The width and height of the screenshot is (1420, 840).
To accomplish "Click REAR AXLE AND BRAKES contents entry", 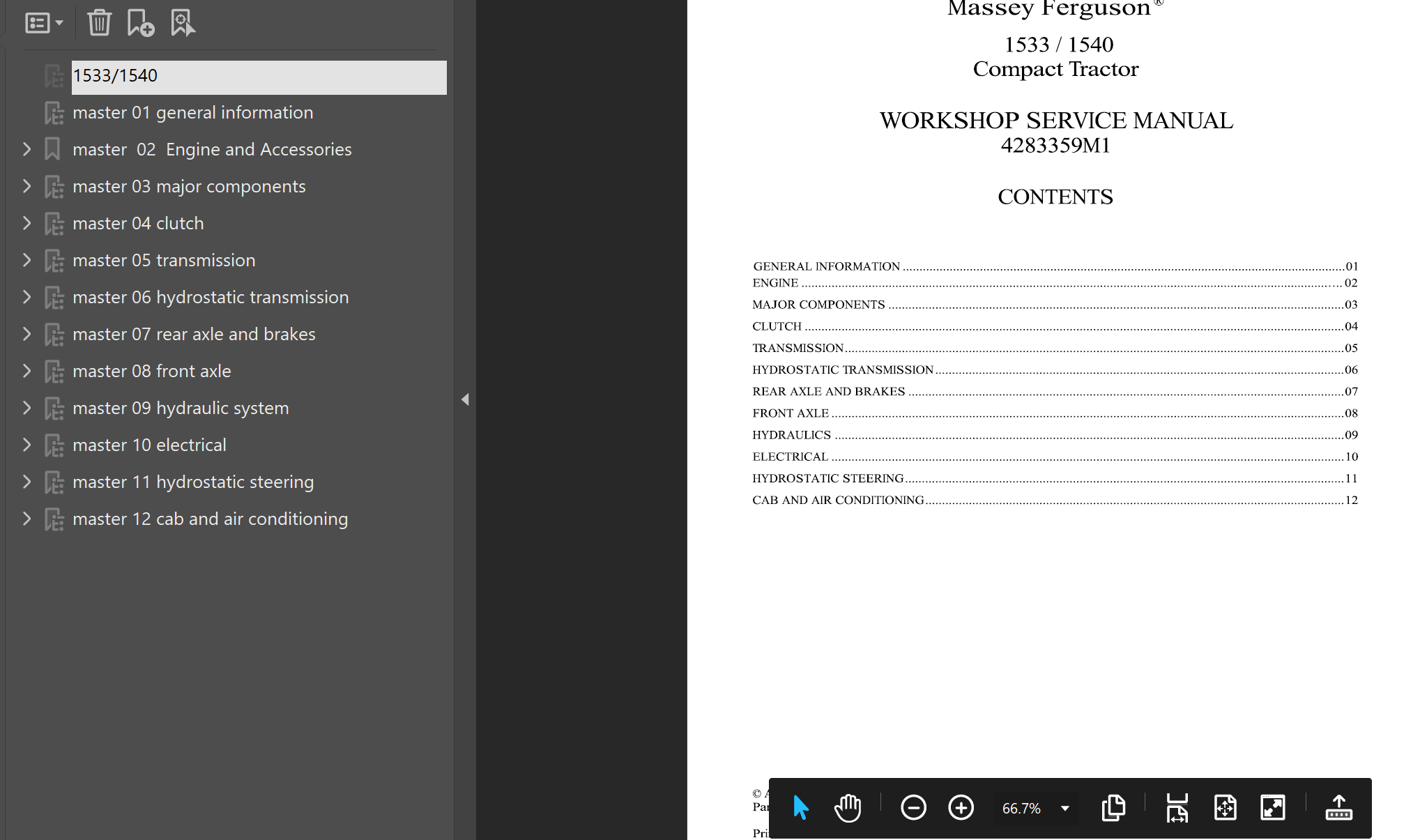I will (1055, 391).
